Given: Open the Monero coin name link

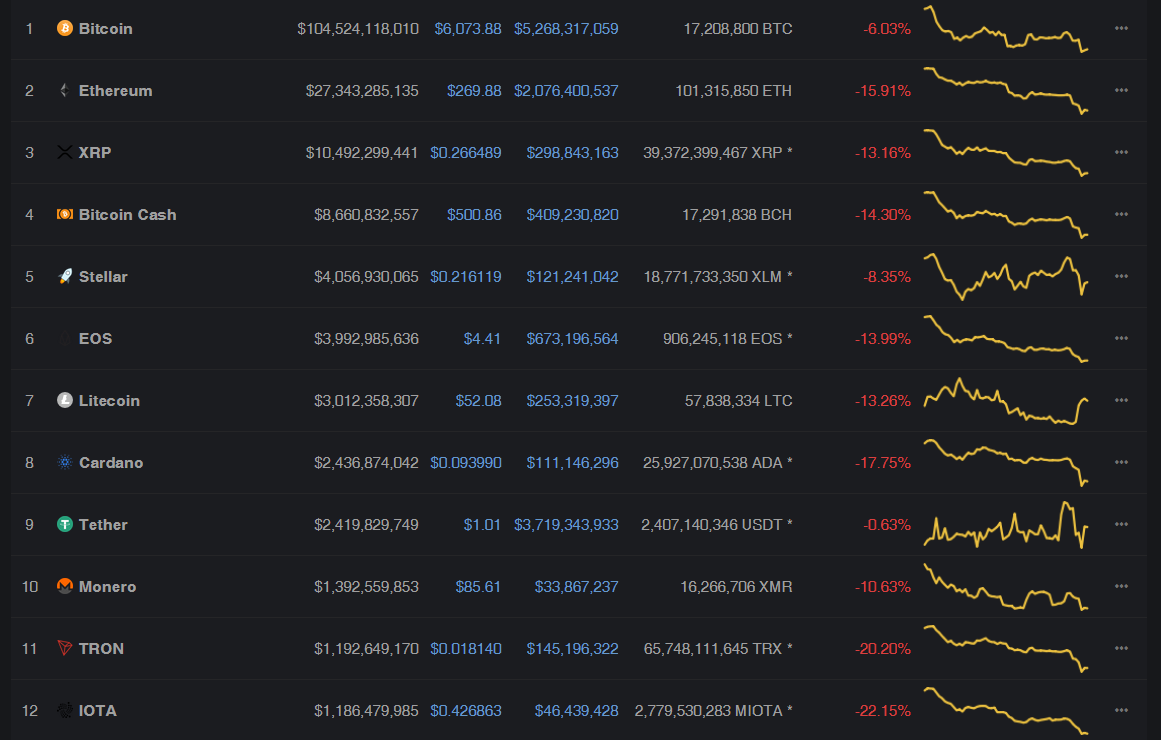Looking at the screenshot, I should (x=107, y=586).
